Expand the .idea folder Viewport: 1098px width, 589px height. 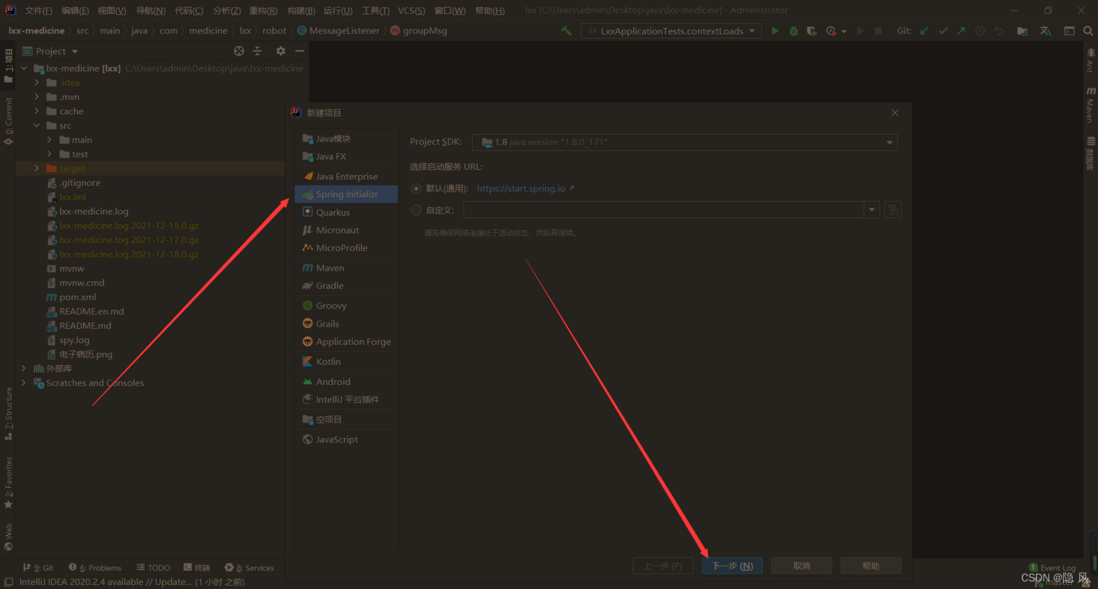pyautogui.click(x=37, y=83)
